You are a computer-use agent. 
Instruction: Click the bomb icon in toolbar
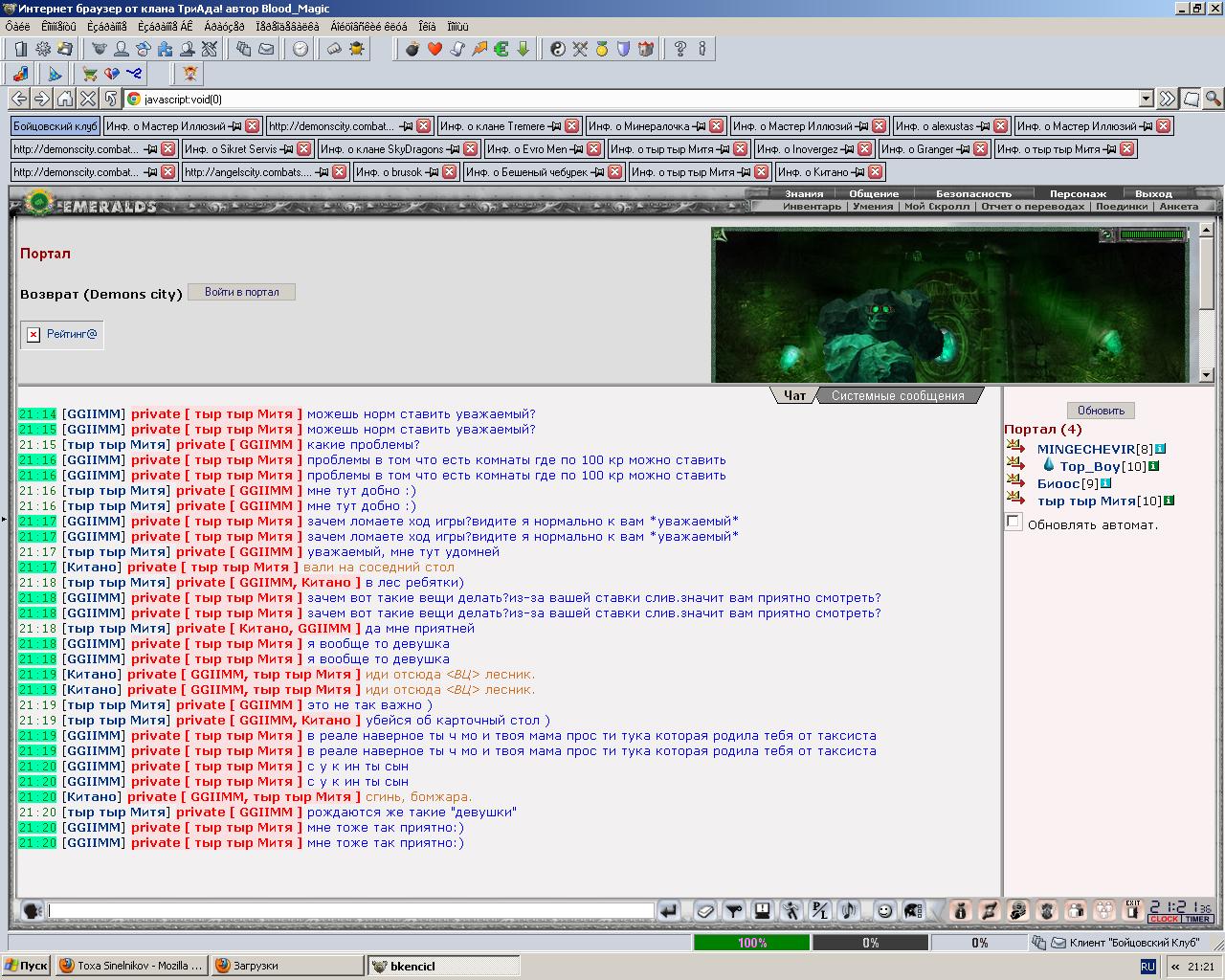click(x=412, y=49)
